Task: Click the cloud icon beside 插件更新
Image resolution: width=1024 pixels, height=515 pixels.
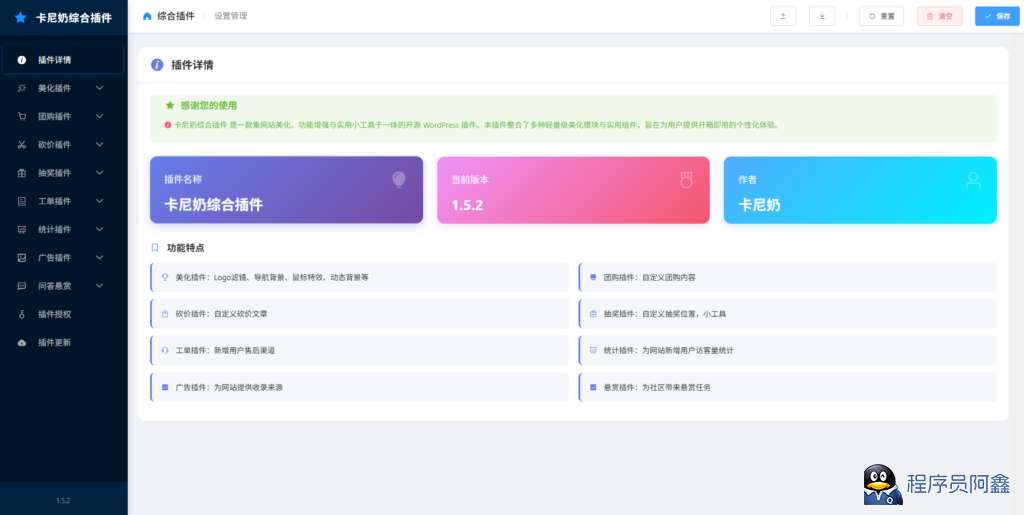Action: (21, 342)
